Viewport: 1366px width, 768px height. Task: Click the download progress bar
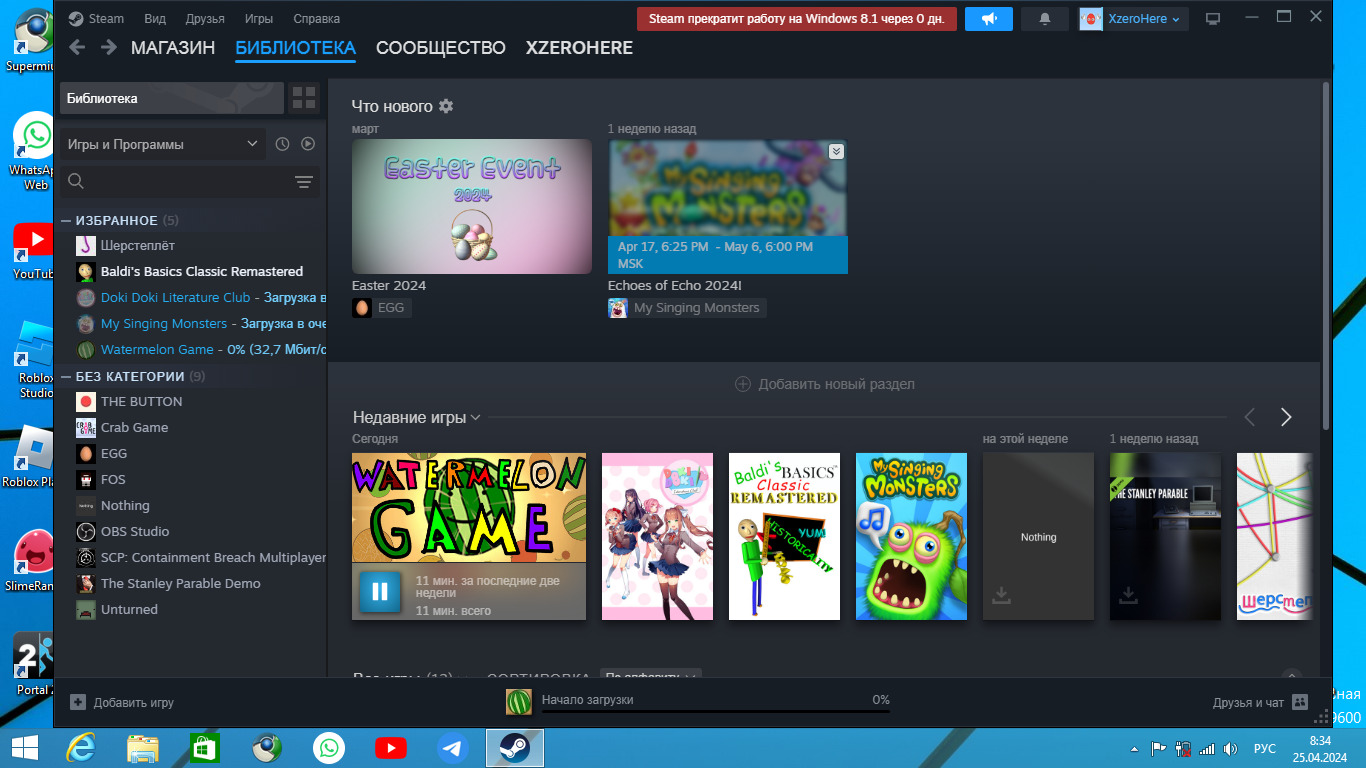click(x=714, y=711)
